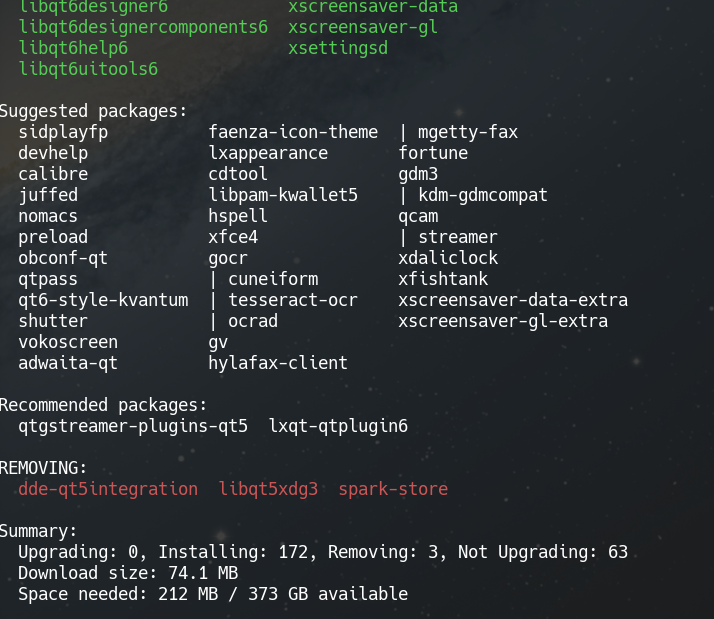The width and height of the screenshot is (714, 619).
Task: Click the Not Upgrading: 63 count
Action: (543, 552)
